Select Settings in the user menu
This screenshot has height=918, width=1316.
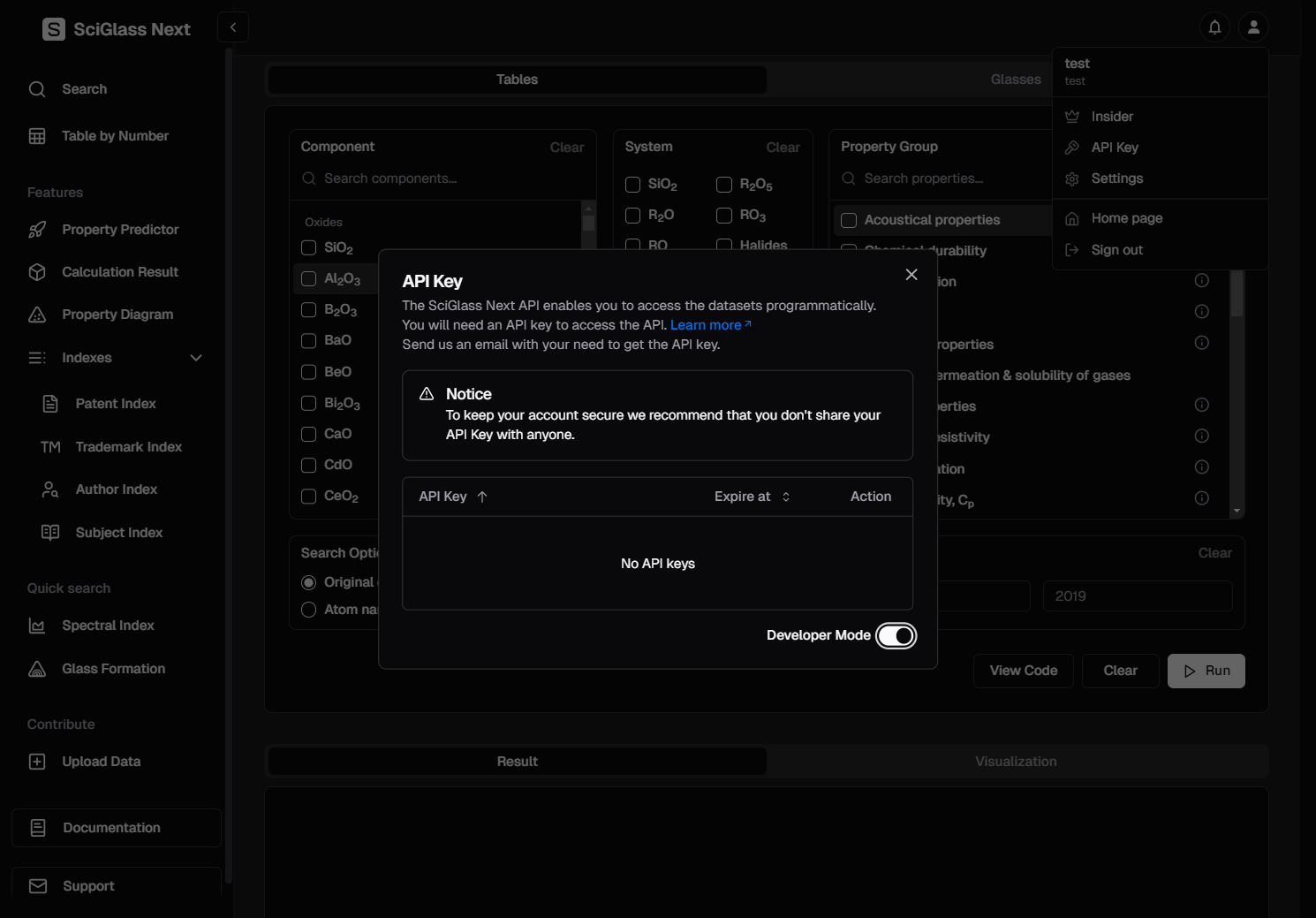pos(1116,178)
